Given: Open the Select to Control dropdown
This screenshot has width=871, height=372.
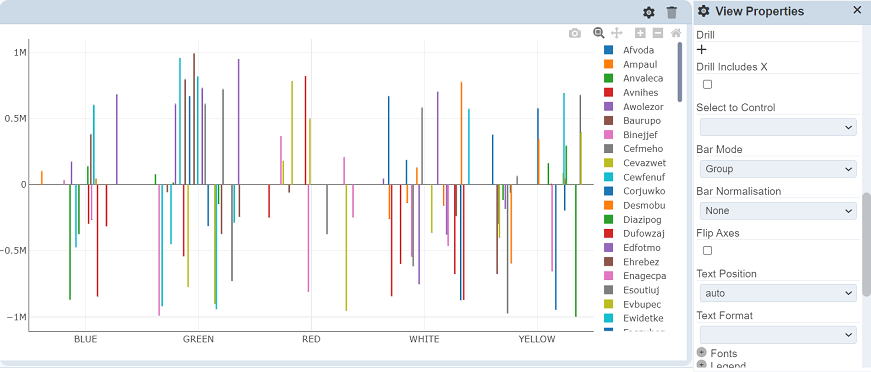Looking at the screenshot, I should click(778, 127).
